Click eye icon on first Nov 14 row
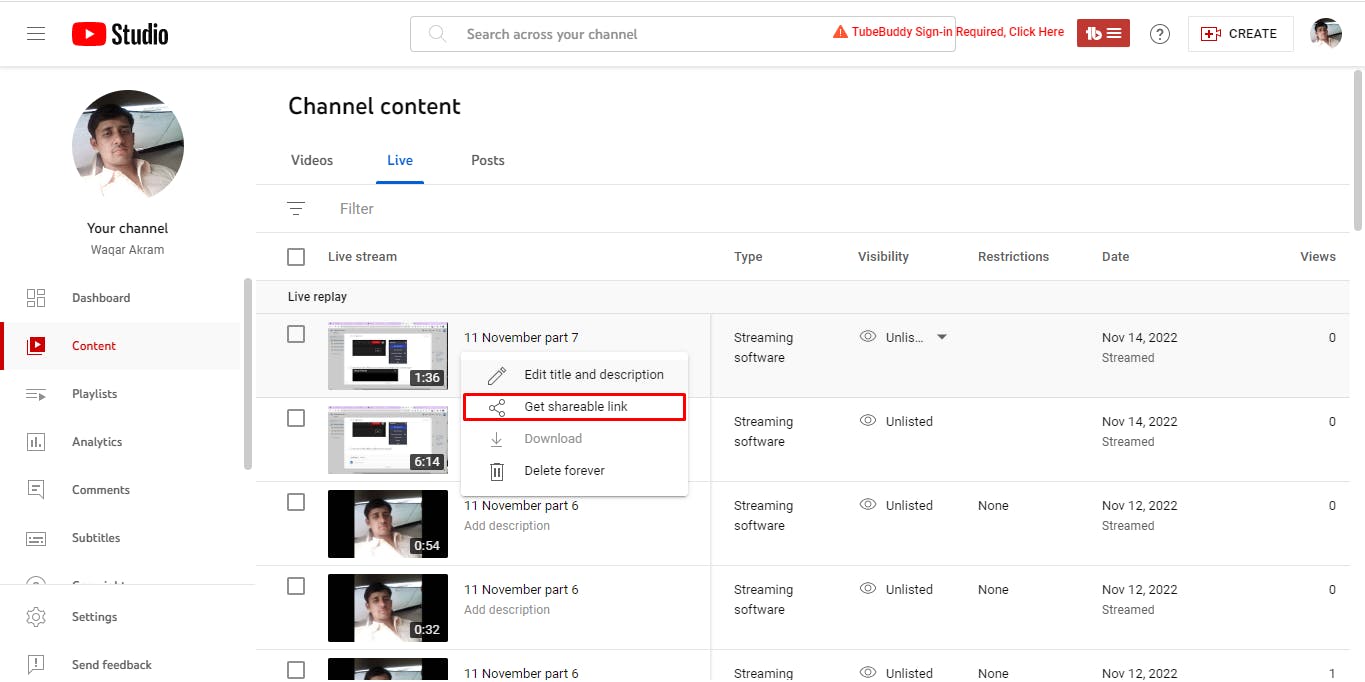The height and width of the screenshot is (682, 1365). 868,337
